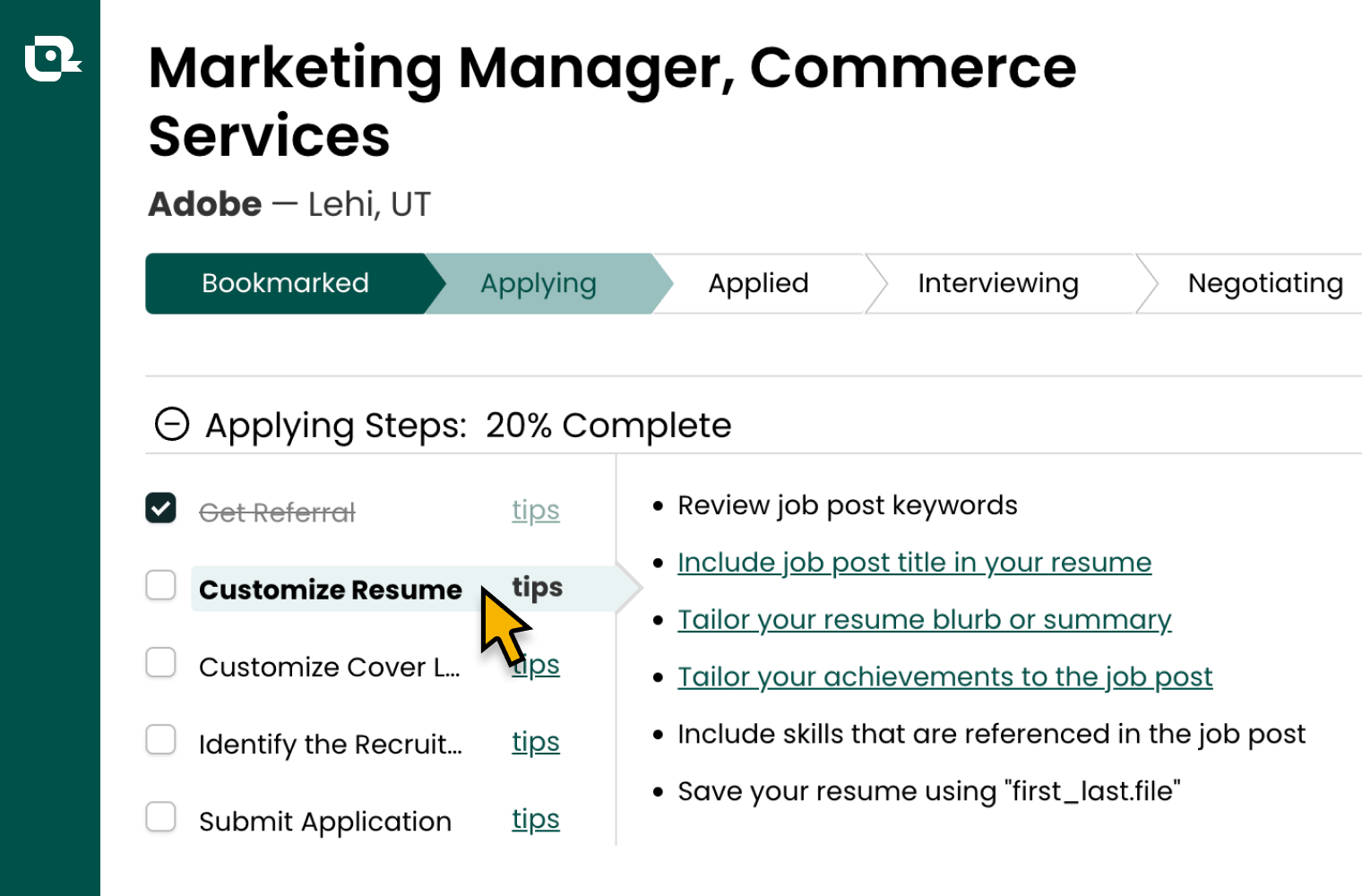Mark Customize Cover Letter as complete
The width and height of the screenshot is (1362, 896).
tap(161, 662)
